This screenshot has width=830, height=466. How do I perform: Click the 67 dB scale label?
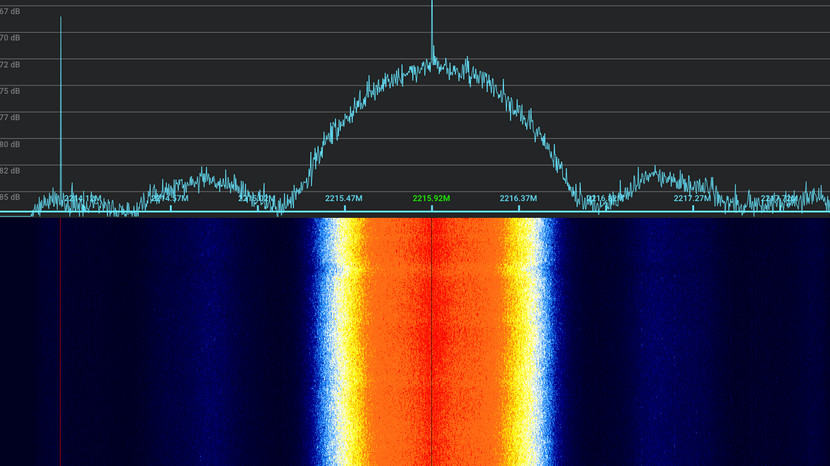pyautogui.click(x=10, y=11)
